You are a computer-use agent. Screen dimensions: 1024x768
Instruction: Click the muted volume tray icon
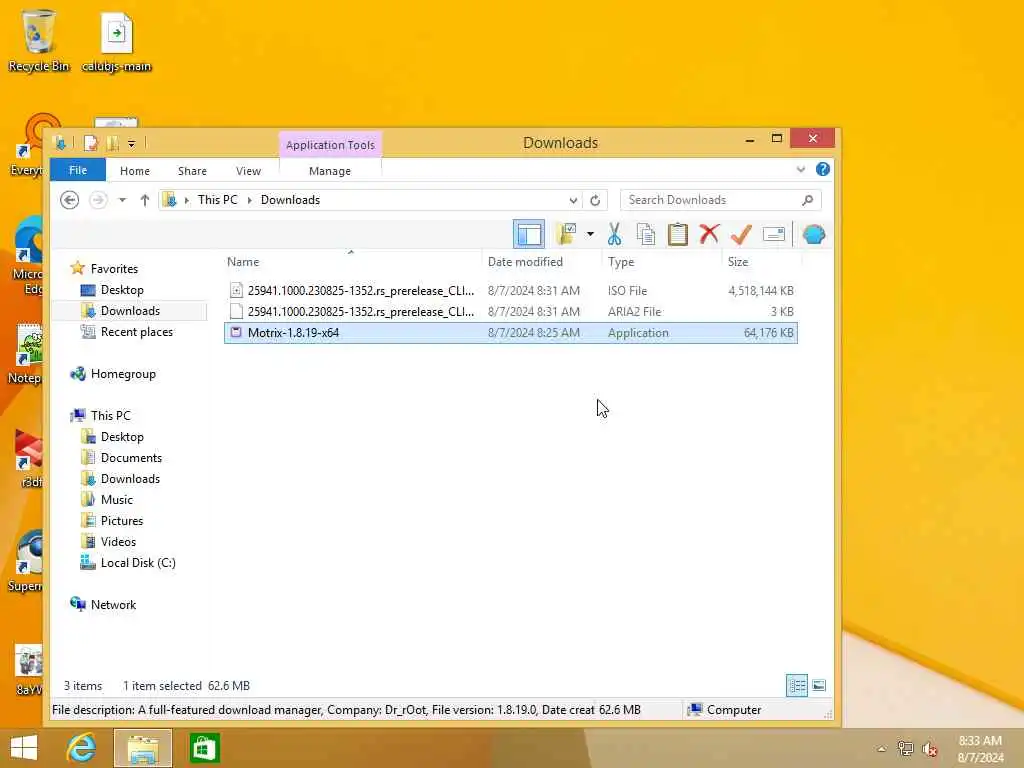coord(929,748)
